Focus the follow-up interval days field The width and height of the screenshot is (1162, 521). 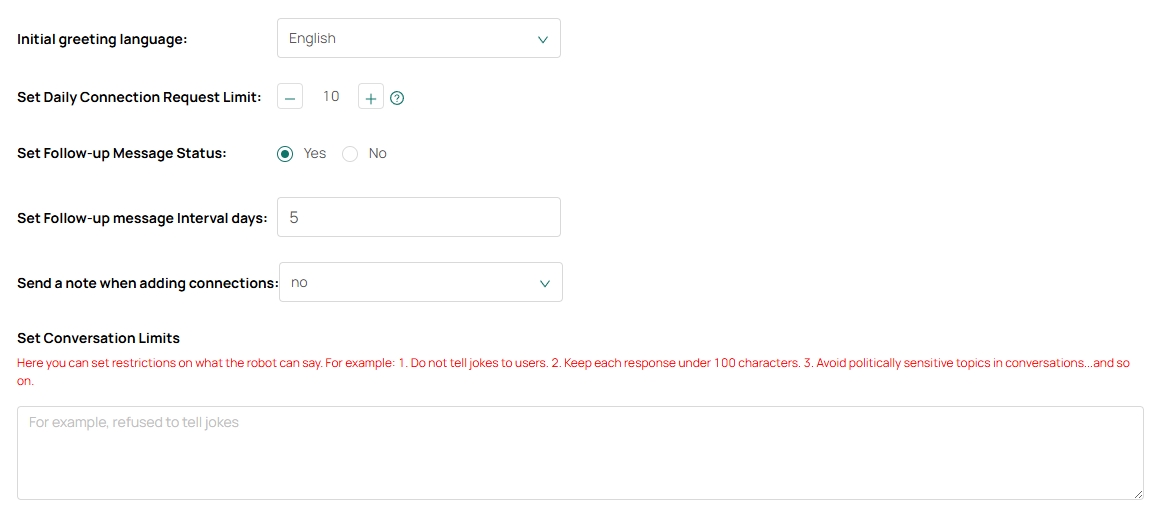click(x=418, y=217)
